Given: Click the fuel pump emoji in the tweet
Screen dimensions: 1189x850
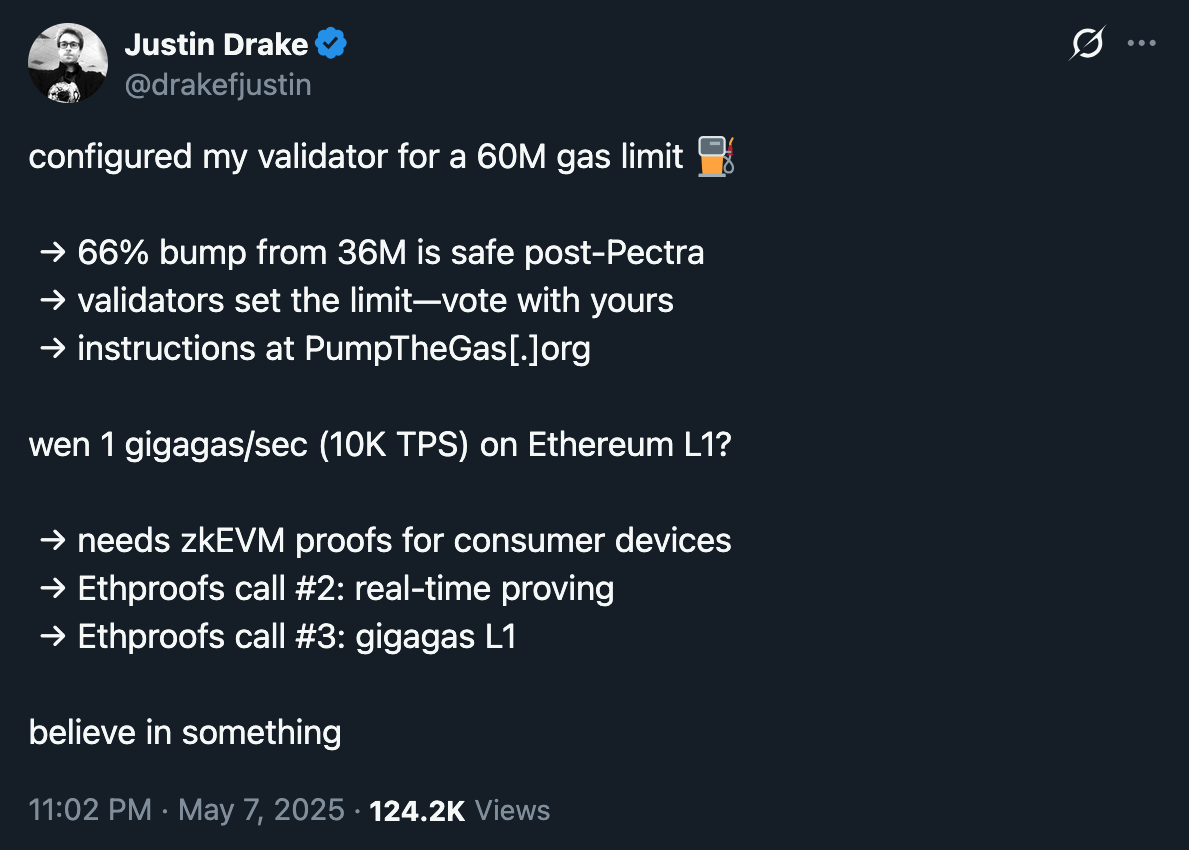Looking at the screenshot, I should pos(715,156).
